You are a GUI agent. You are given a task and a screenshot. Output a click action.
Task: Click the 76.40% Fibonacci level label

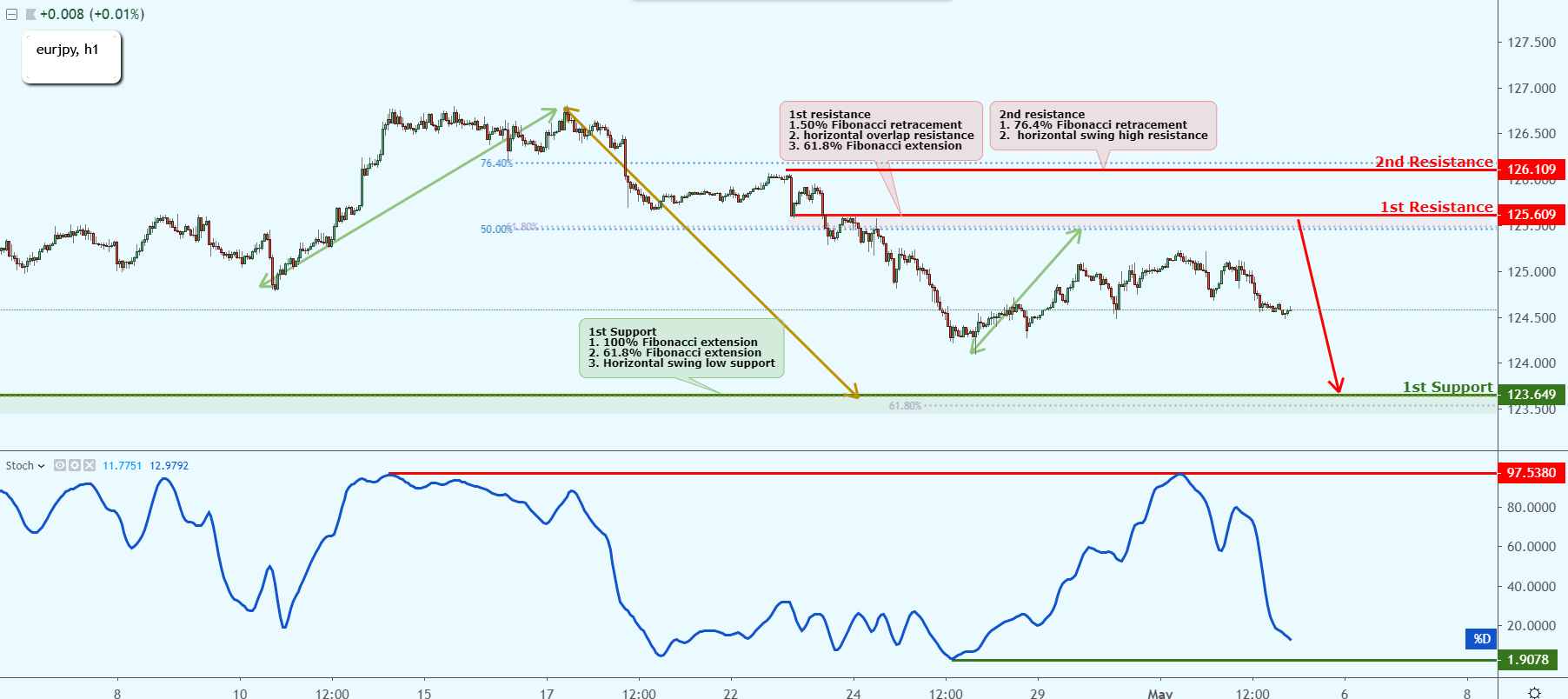tap(496, 163)
